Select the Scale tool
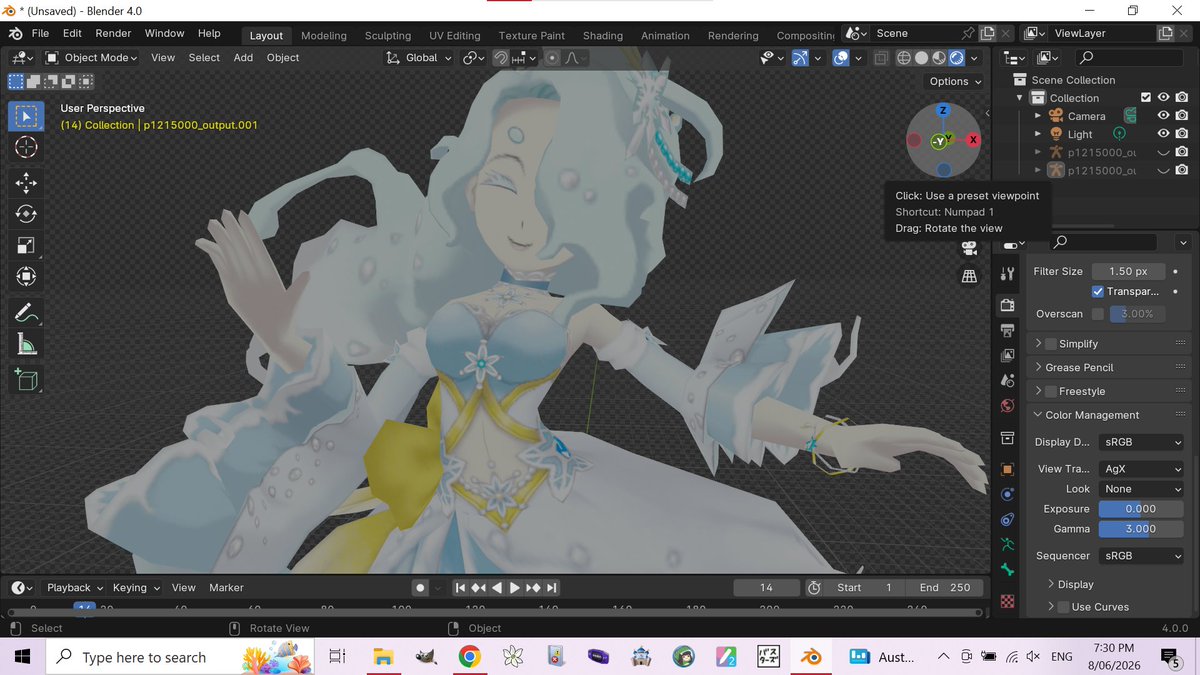This screenshot has height=675, width=1200. tap(26, 246)
